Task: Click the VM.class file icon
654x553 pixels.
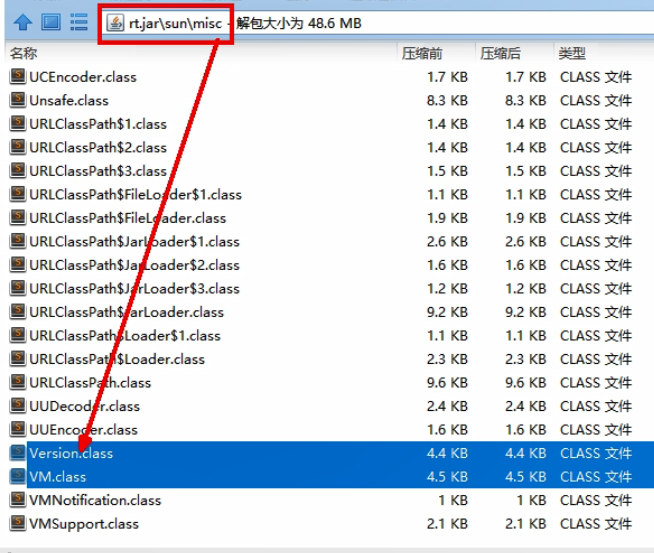Action: point(18,477)
